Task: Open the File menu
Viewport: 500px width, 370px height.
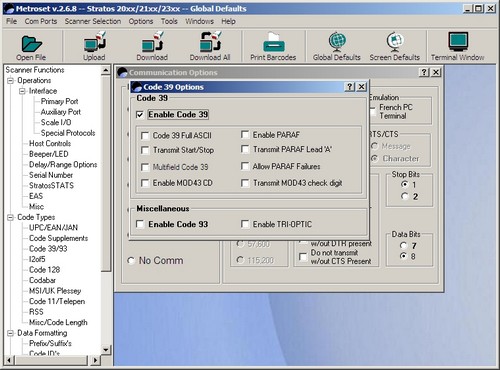Action: pyautogui.click(x=11, y=21)
